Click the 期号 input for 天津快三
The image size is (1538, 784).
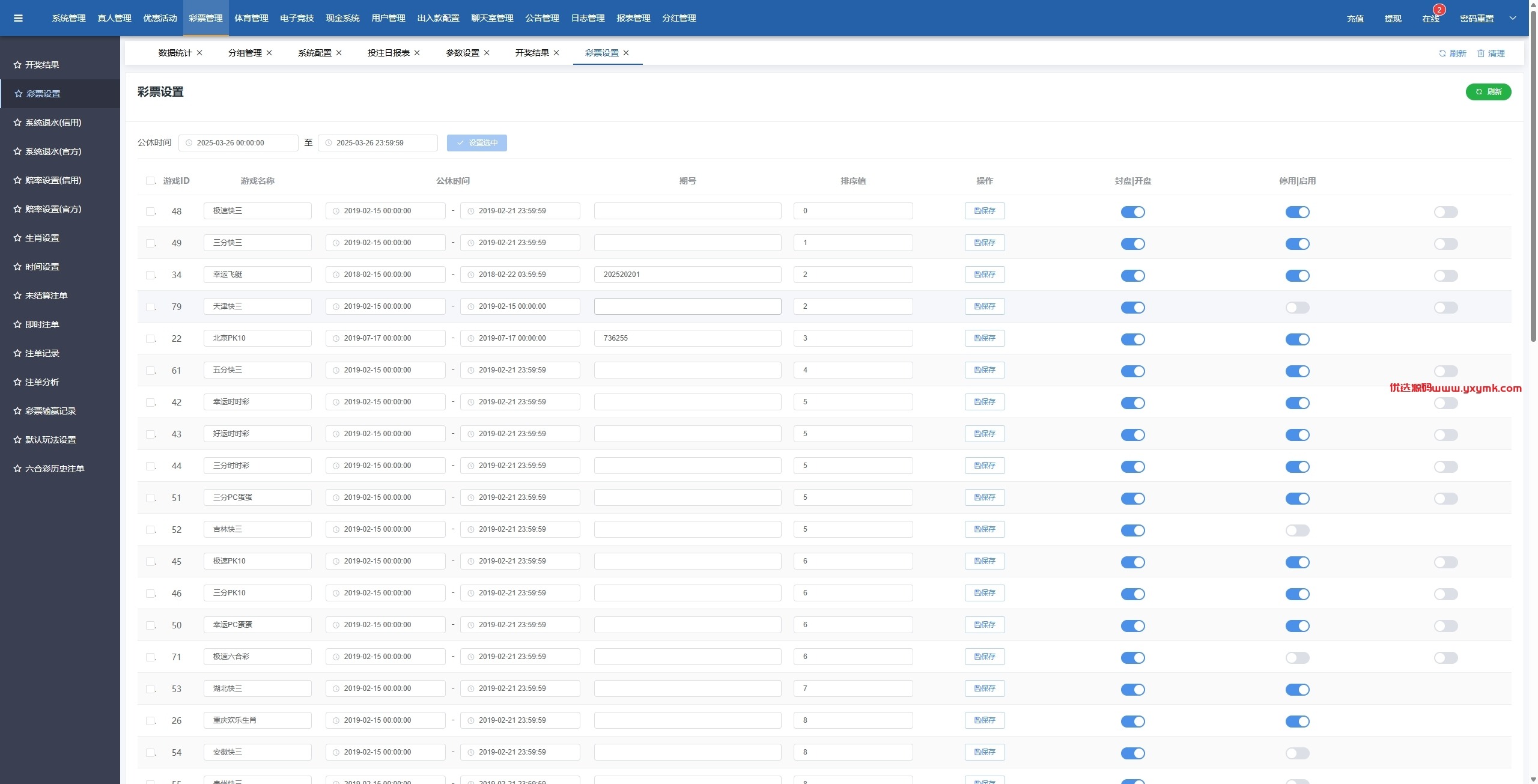pos(688,306)
